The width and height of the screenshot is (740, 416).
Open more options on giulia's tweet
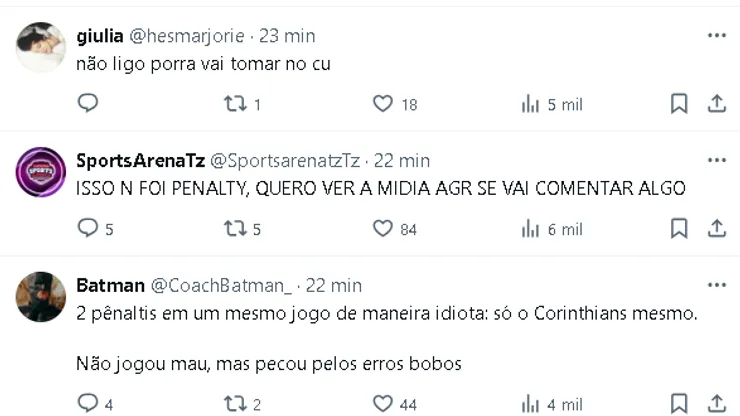tap(716, 36)
